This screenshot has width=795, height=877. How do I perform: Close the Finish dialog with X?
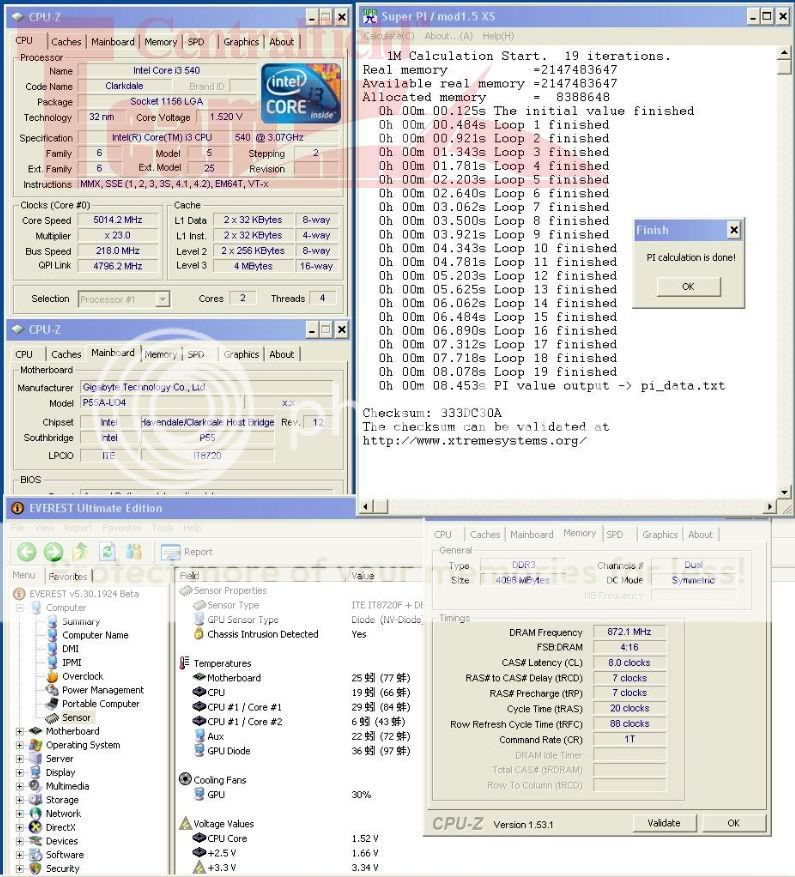click(x=734, y=229)
